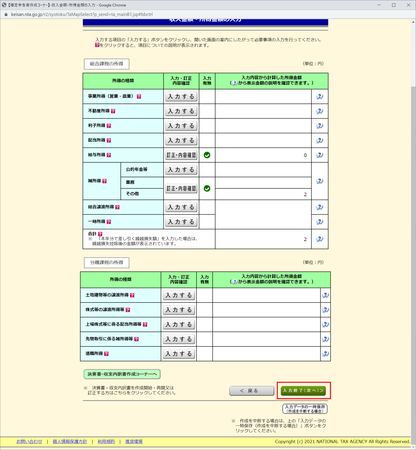Viewport: 416px width, 450px height.
Task: Open the 利用規約 footer link
Action: (106, 442)
